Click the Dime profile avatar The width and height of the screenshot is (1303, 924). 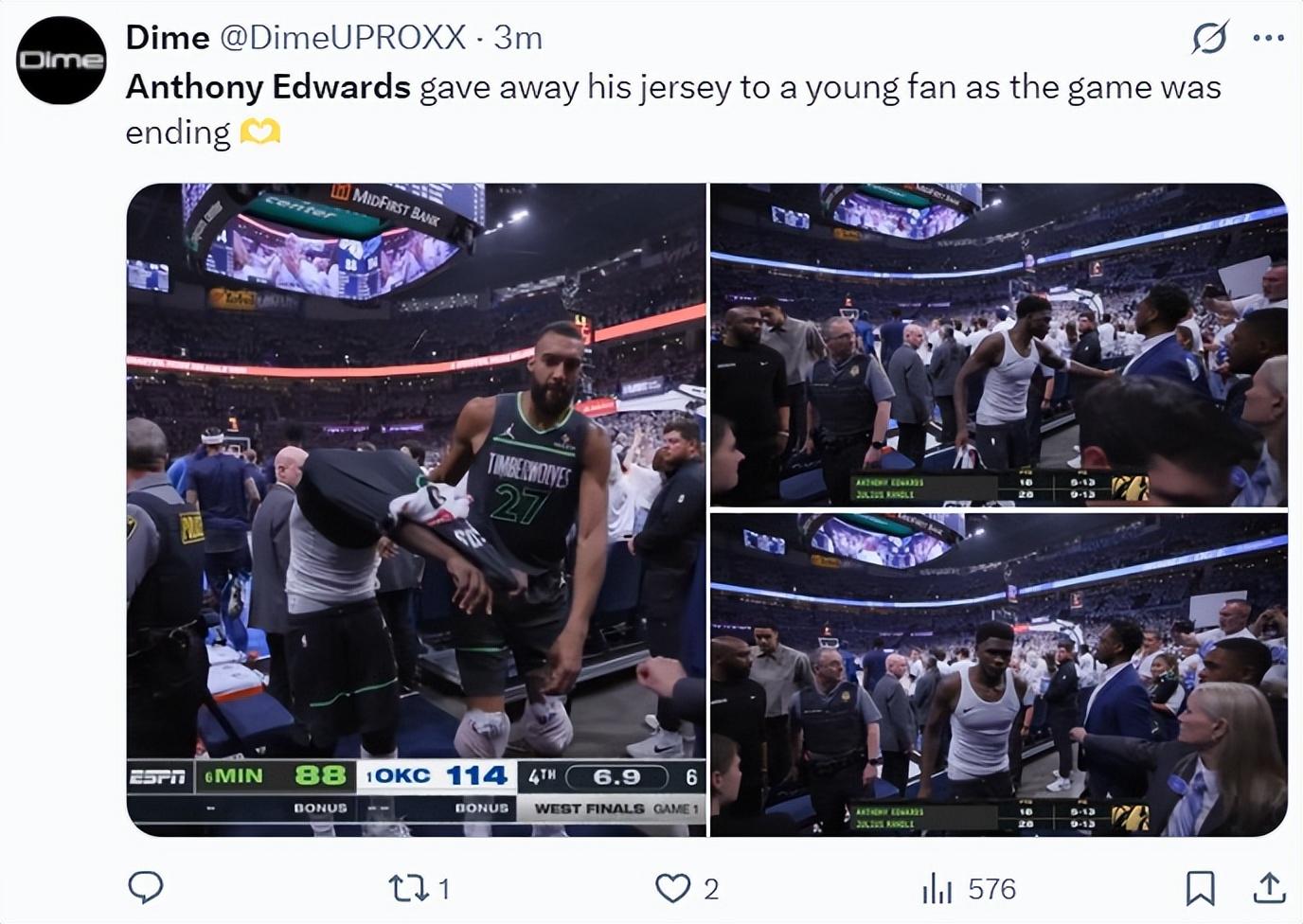click(x=62, y=61)
